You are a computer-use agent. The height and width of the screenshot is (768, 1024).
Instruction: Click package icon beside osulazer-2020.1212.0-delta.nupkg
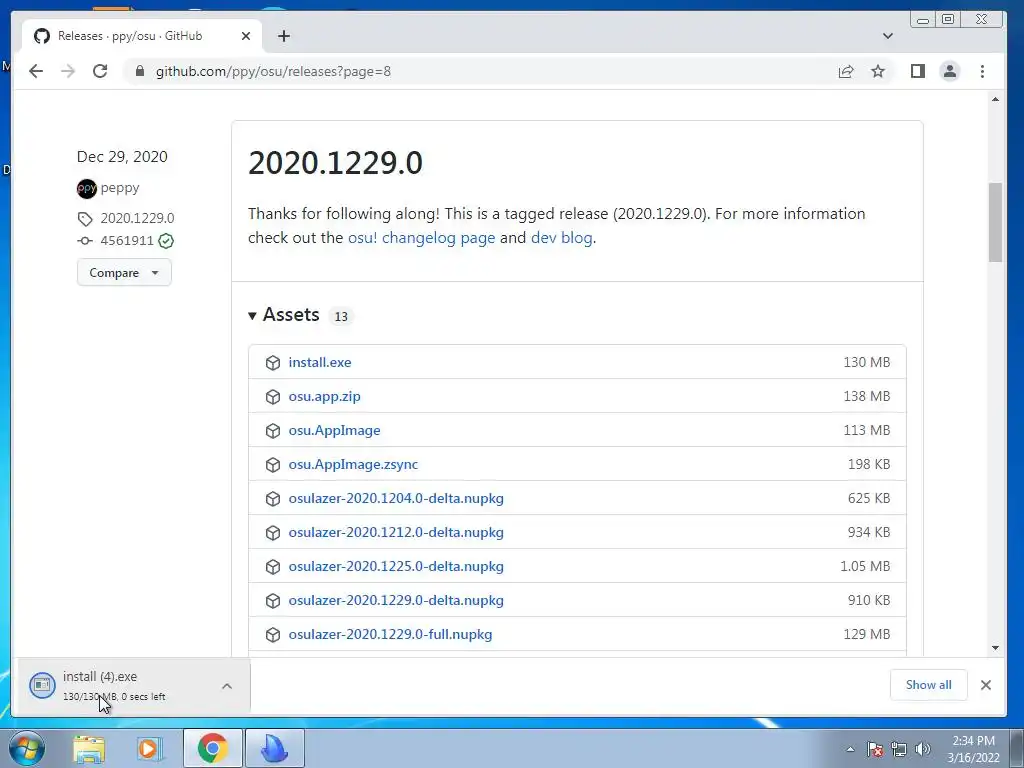[273, 532]
